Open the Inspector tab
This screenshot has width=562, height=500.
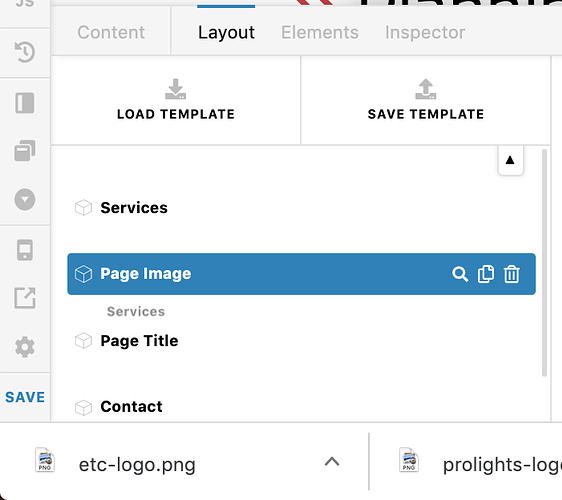click(x=425, y=32)
